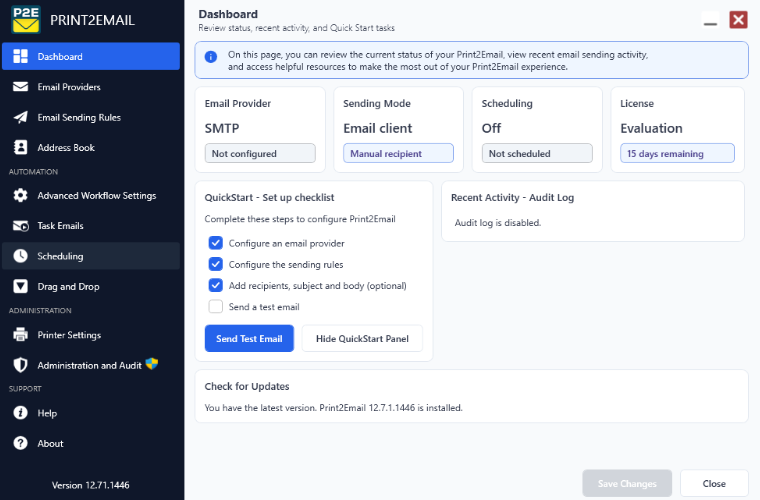Click the gear icon for Advanced Workflow Settings
Screen dimensions: 760x500
20,195
